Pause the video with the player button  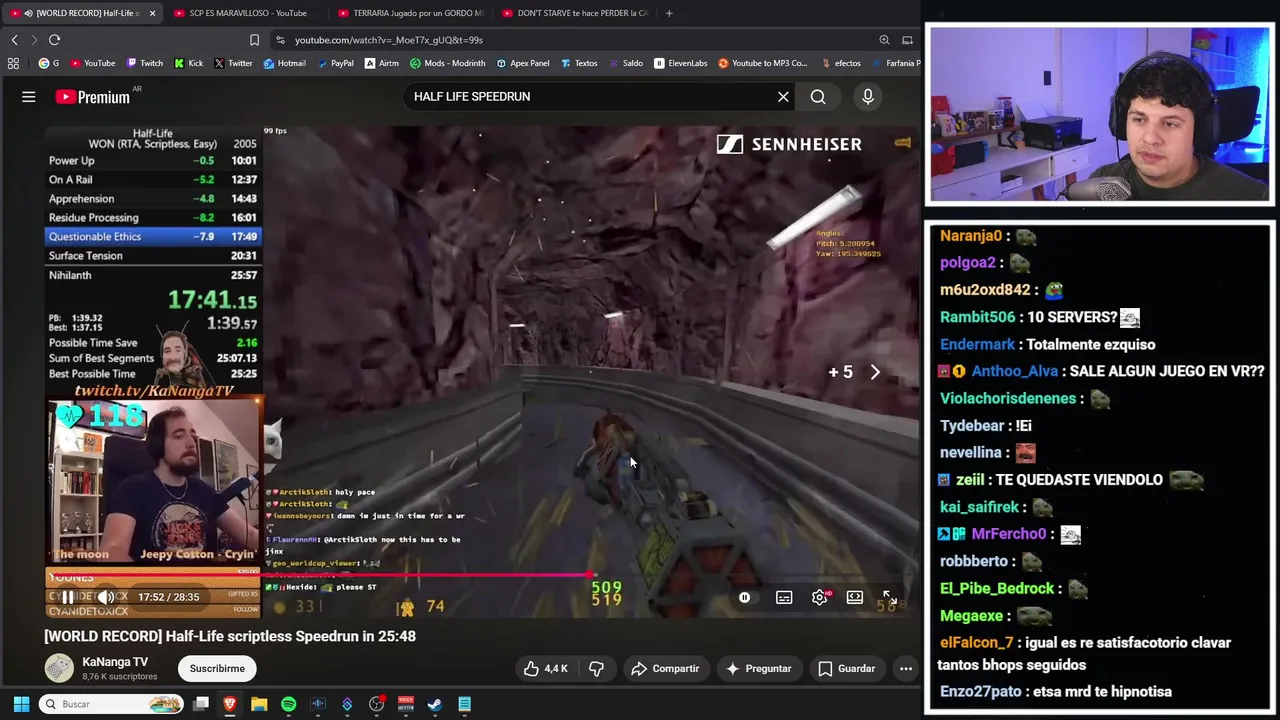click(x=68, y=597)
